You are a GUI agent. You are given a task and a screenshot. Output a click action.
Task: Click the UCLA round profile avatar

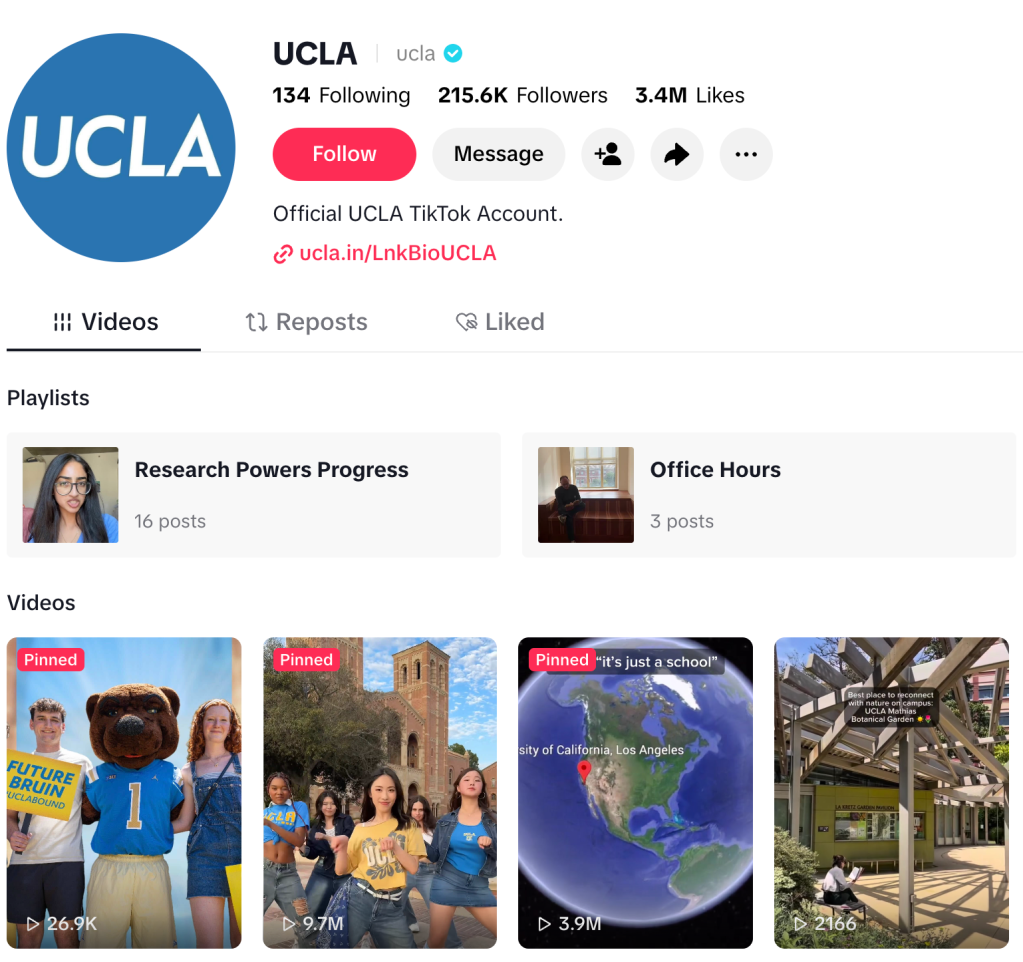[x=121, y=147]
